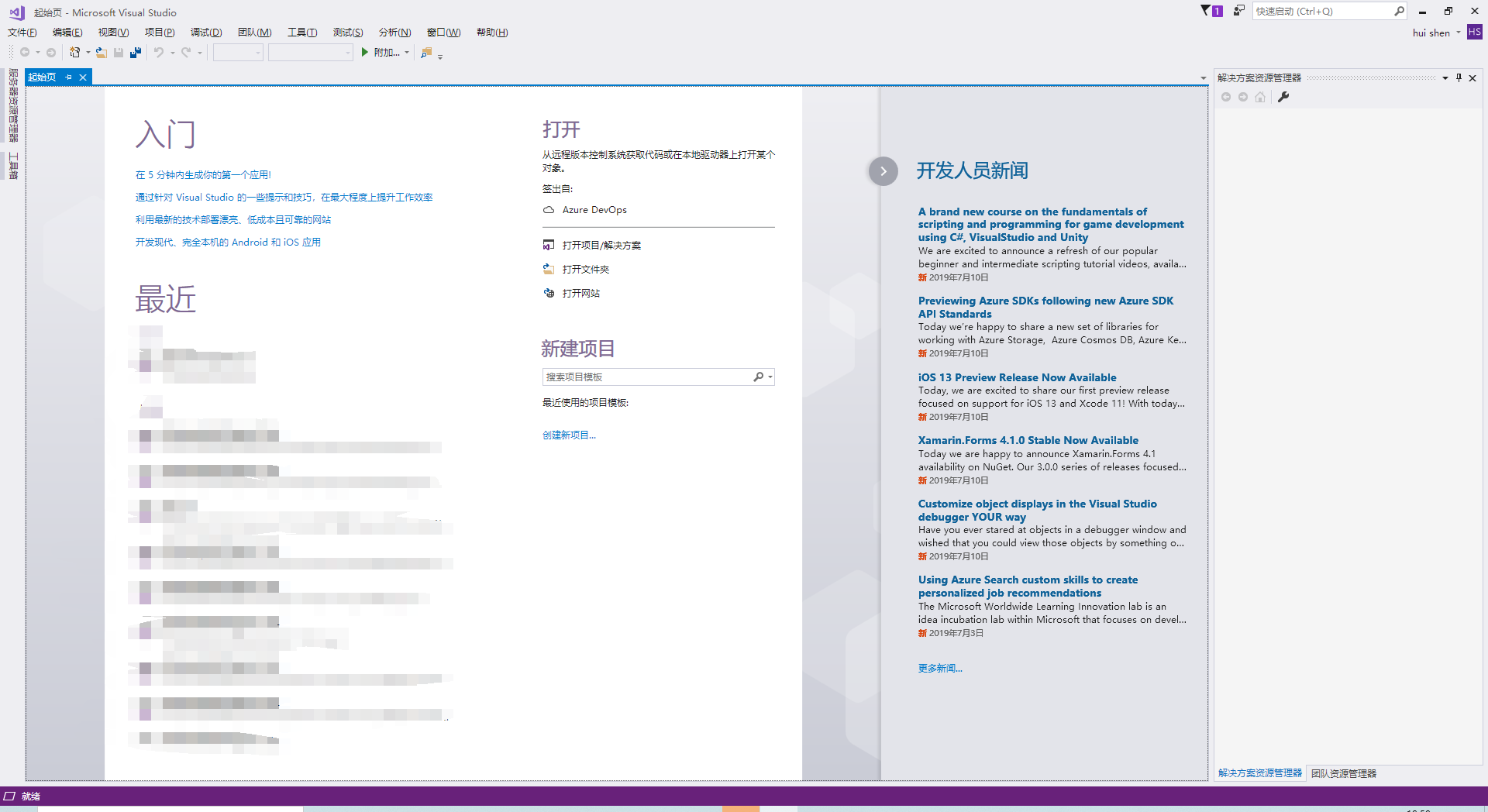Image resolution: width=1488 pixels, height=812 pixels.
Task: Click Solution Explorer back arrow icon
Action: [x=1226, y=97]
